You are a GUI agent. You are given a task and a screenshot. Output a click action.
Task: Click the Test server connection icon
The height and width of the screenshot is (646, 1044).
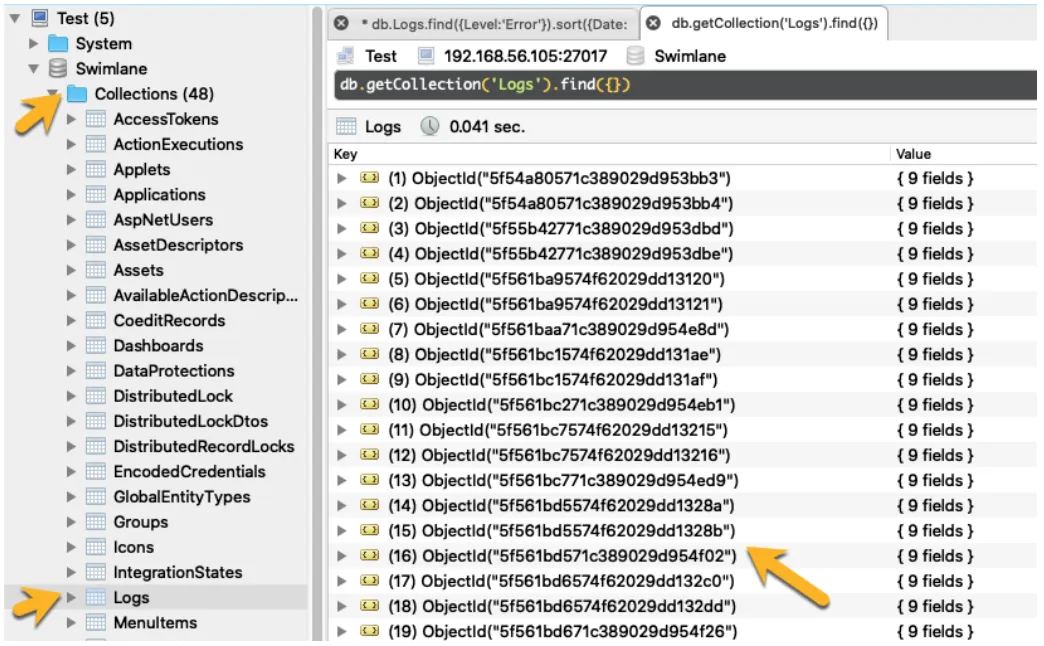click(40, 18)
